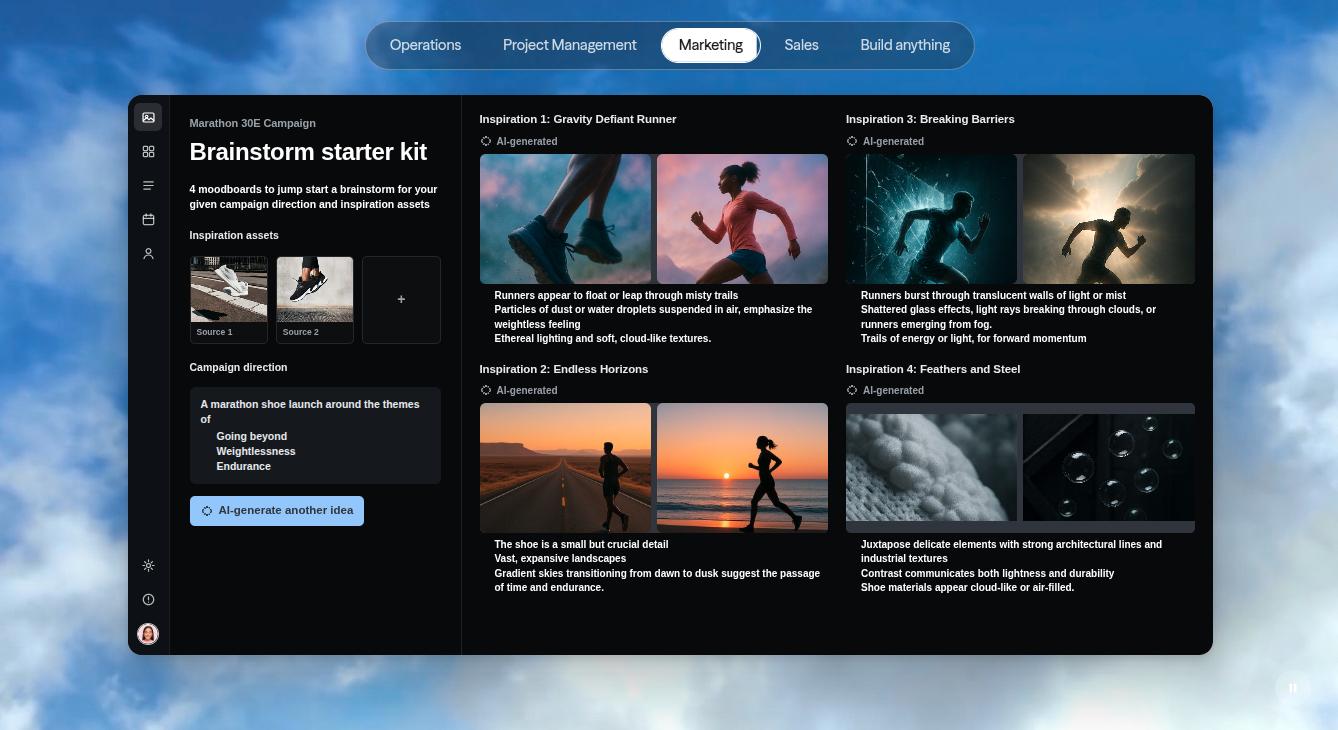Image resolution: width=1338 pixels, height=730 pixels.
Task: Click AI-generated sparkle icon under Inspiration 4
Action: tap(852, 390)
